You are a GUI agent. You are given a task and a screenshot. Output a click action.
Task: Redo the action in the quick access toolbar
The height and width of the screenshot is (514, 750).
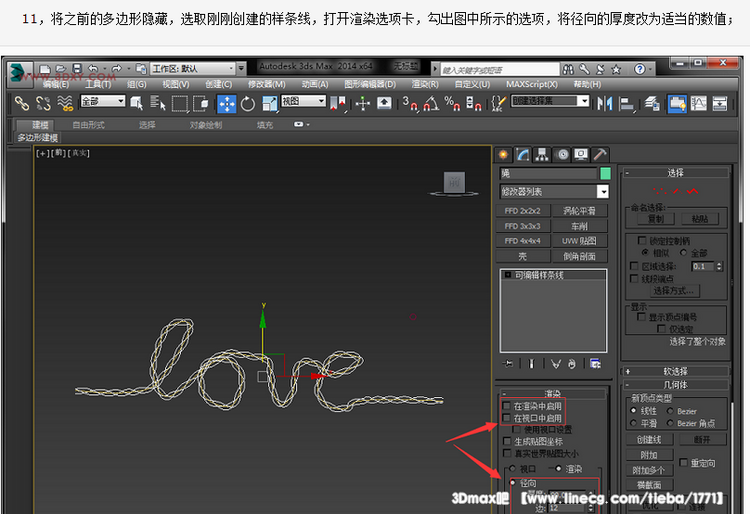tap(116, 69)
